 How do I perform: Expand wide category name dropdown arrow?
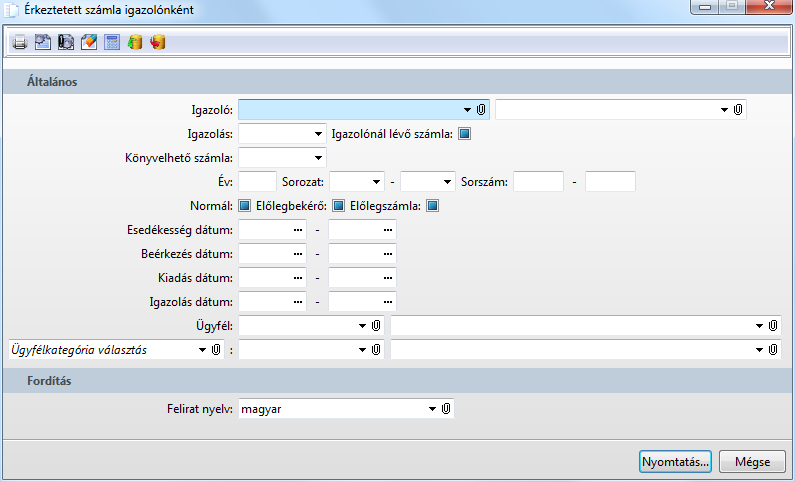tap(760, 350)
